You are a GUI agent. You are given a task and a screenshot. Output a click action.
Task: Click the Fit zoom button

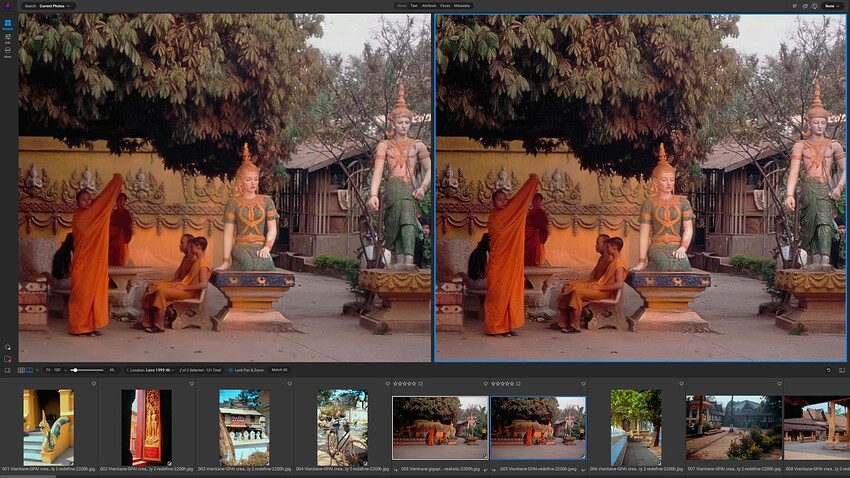click(48, 370)
